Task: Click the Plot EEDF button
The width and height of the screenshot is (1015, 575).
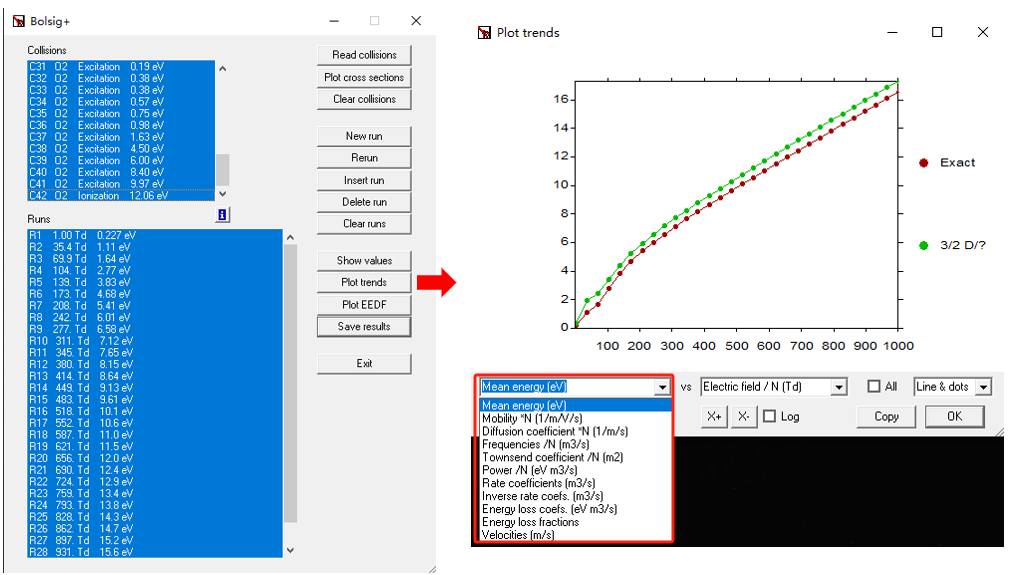Action: point(364,304)
